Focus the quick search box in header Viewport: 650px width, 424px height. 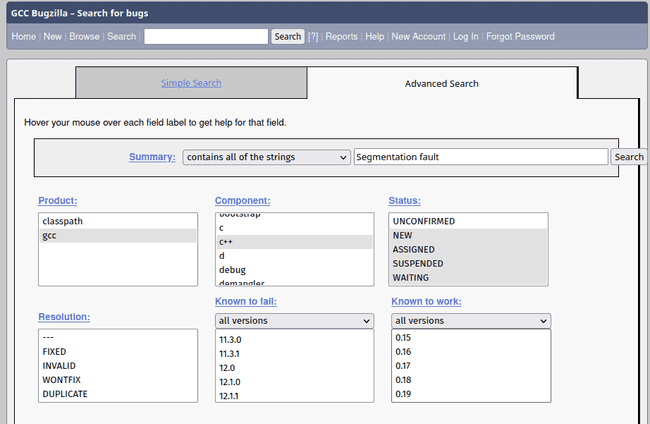click(x=206, y=36)
